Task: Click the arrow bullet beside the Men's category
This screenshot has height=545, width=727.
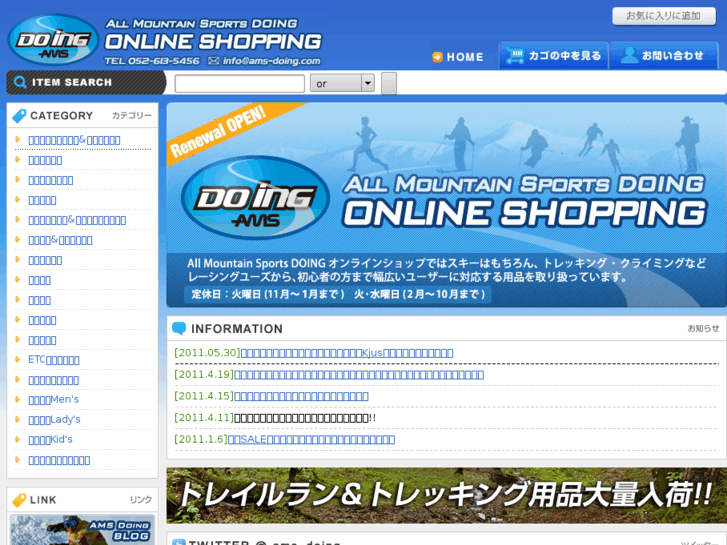Action: [18, 399]
